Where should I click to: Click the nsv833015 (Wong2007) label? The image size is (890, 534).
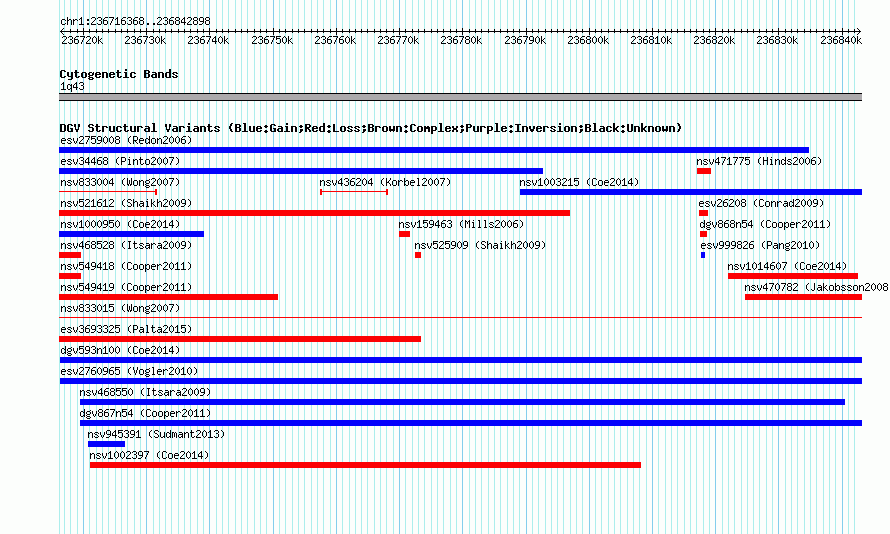point(120,308)
